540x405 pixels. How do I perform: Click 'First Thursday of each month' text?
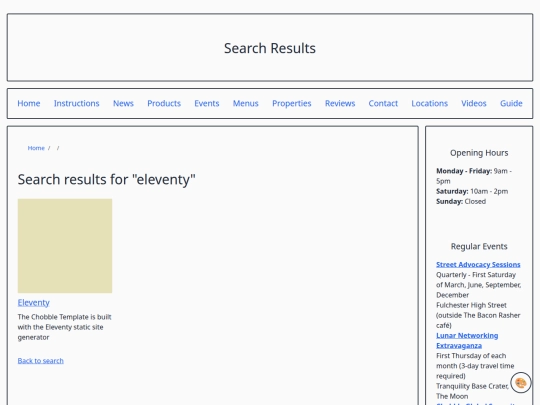tap(475, 366)
